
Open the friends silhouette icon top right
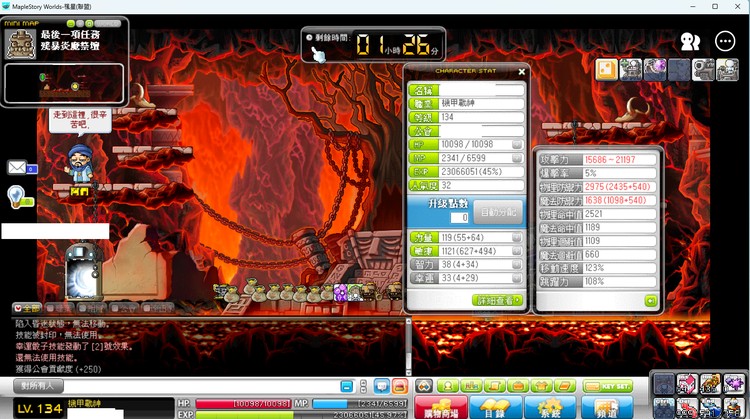(x=690, y=42)
